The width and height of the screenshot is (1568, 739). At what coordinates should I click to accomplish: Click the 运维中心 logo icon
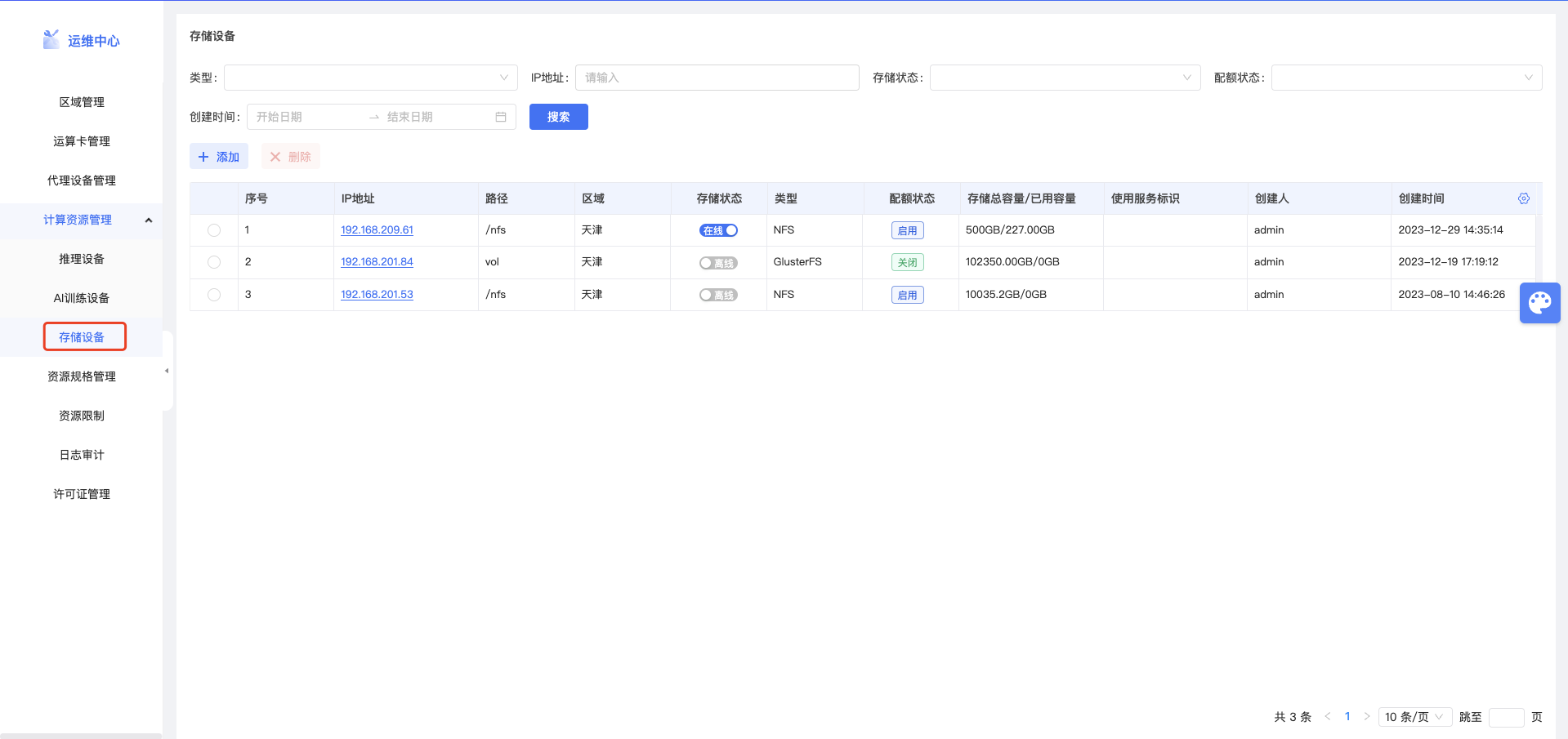click(51, 39)
